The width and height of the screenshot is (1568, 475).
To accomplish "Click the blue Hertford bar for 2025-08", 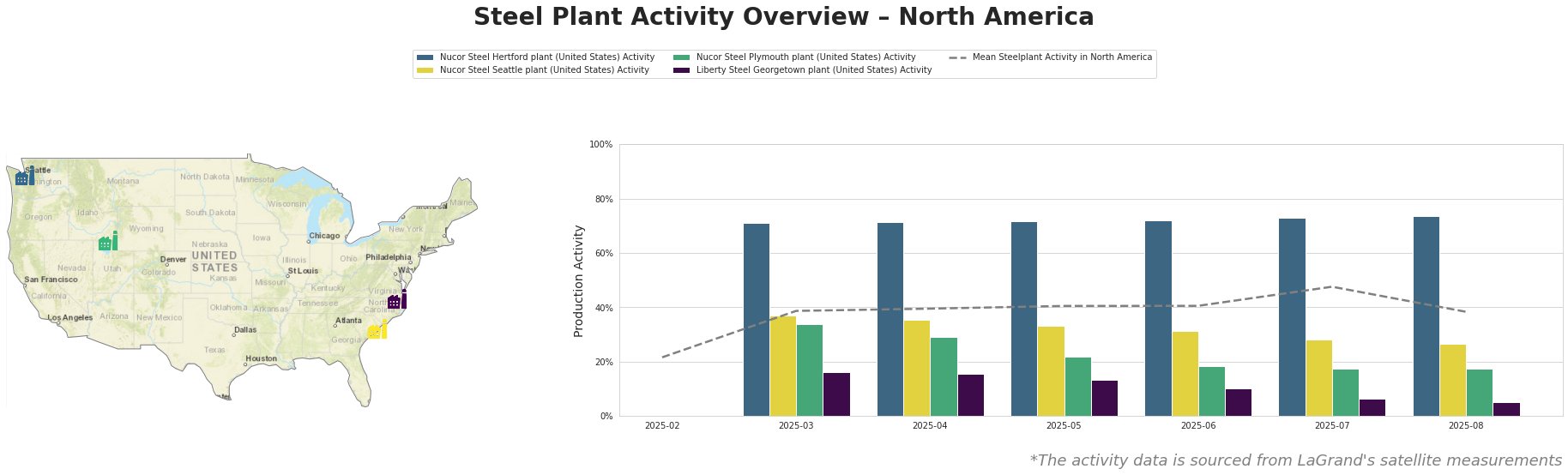I will [x=1426, y=316].
